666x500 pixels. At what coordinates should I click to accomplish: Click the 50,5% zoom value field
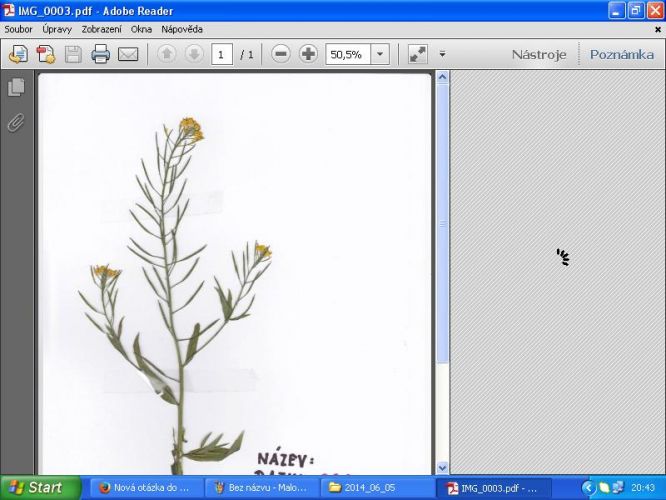point(348,54)
